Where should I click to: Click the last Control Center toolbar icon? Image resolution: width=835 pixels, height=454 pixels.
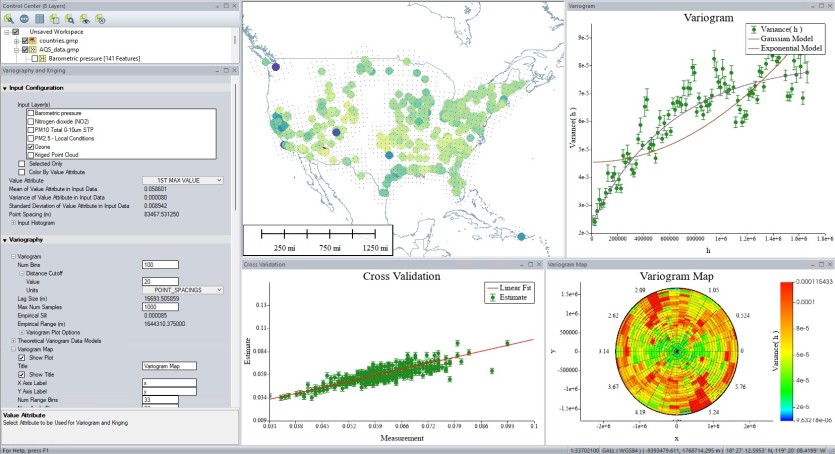click(x=102, y=18)
